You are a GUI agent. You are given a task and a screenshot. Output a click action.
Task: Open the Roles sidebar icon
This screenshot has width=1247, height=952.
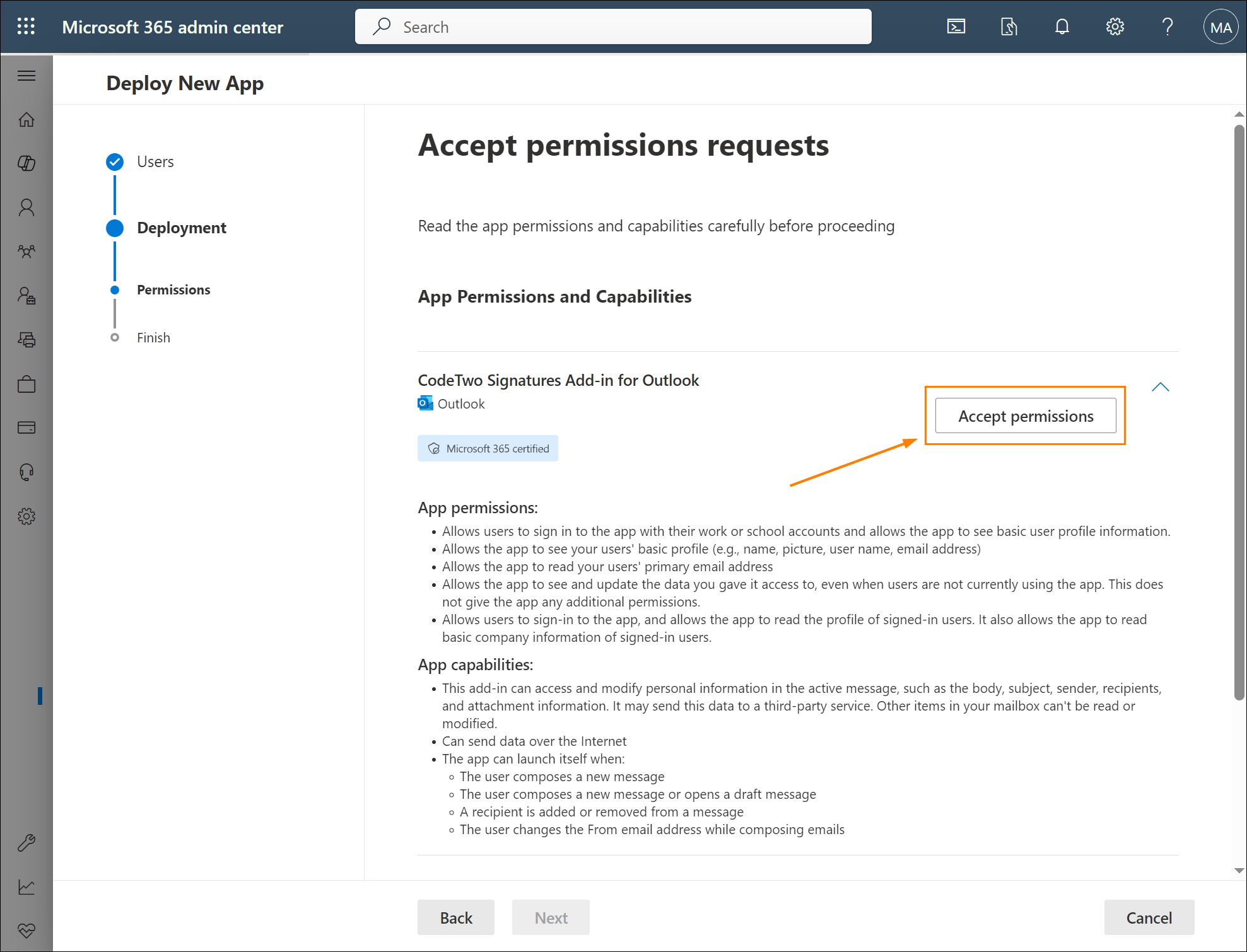pos(26,296)
